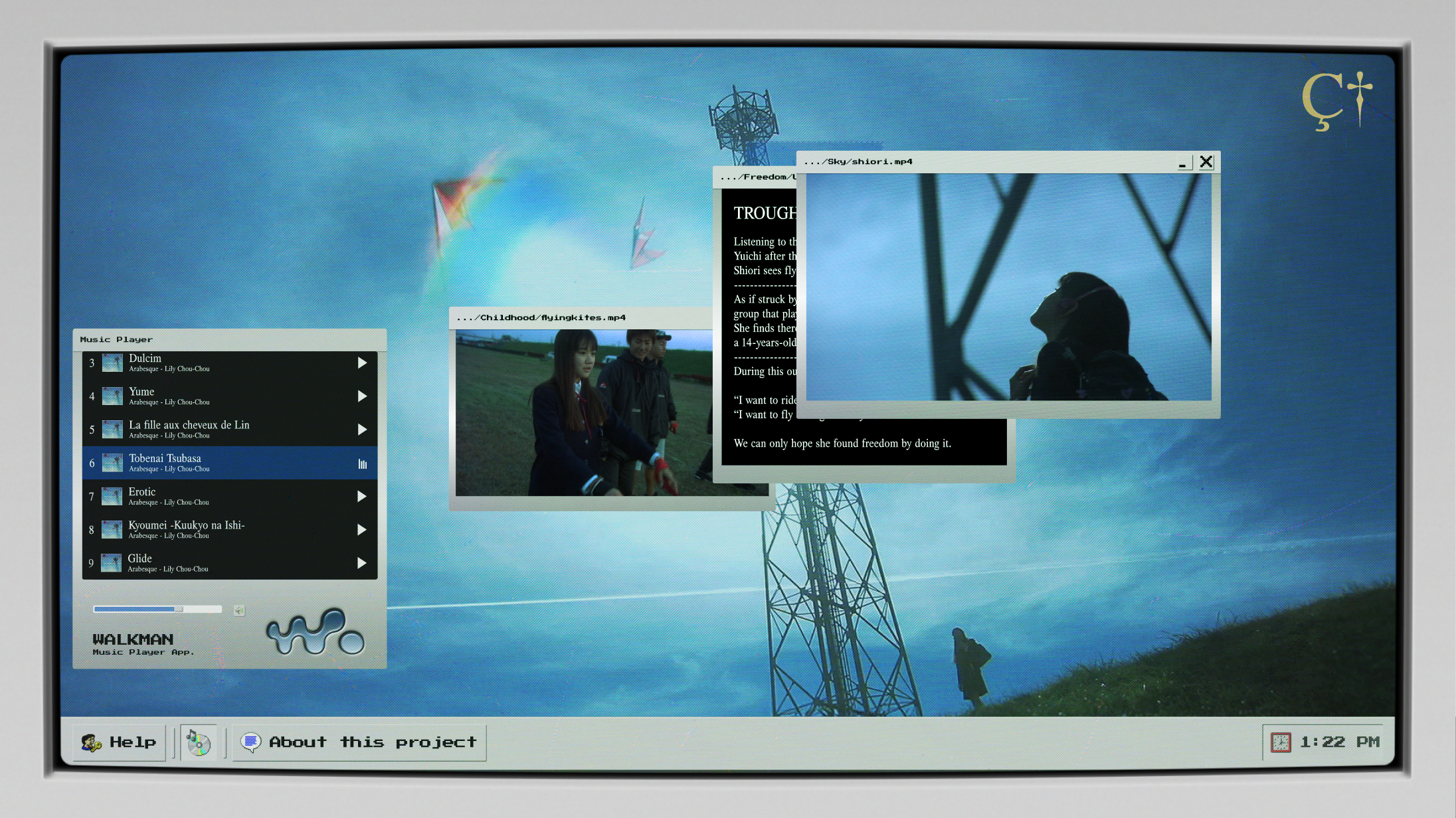Mute audio with the speaker icon
The height and width of the screenshot is (818, 1456).
point(239,610)
